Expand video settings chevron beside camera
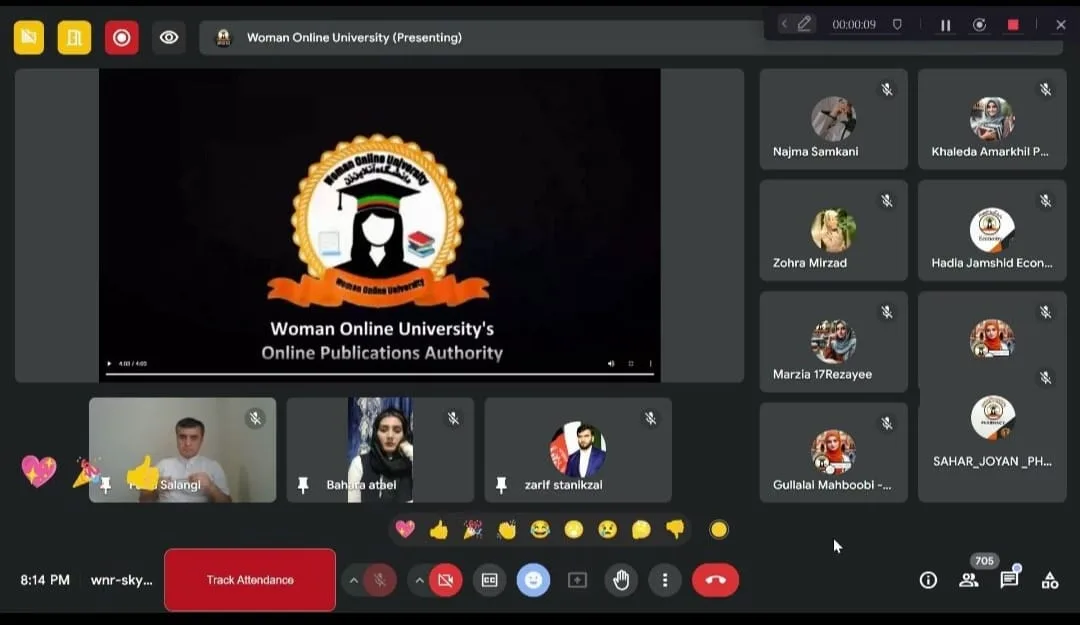This screenshot has height=625, width=1080. coord(419,580)
